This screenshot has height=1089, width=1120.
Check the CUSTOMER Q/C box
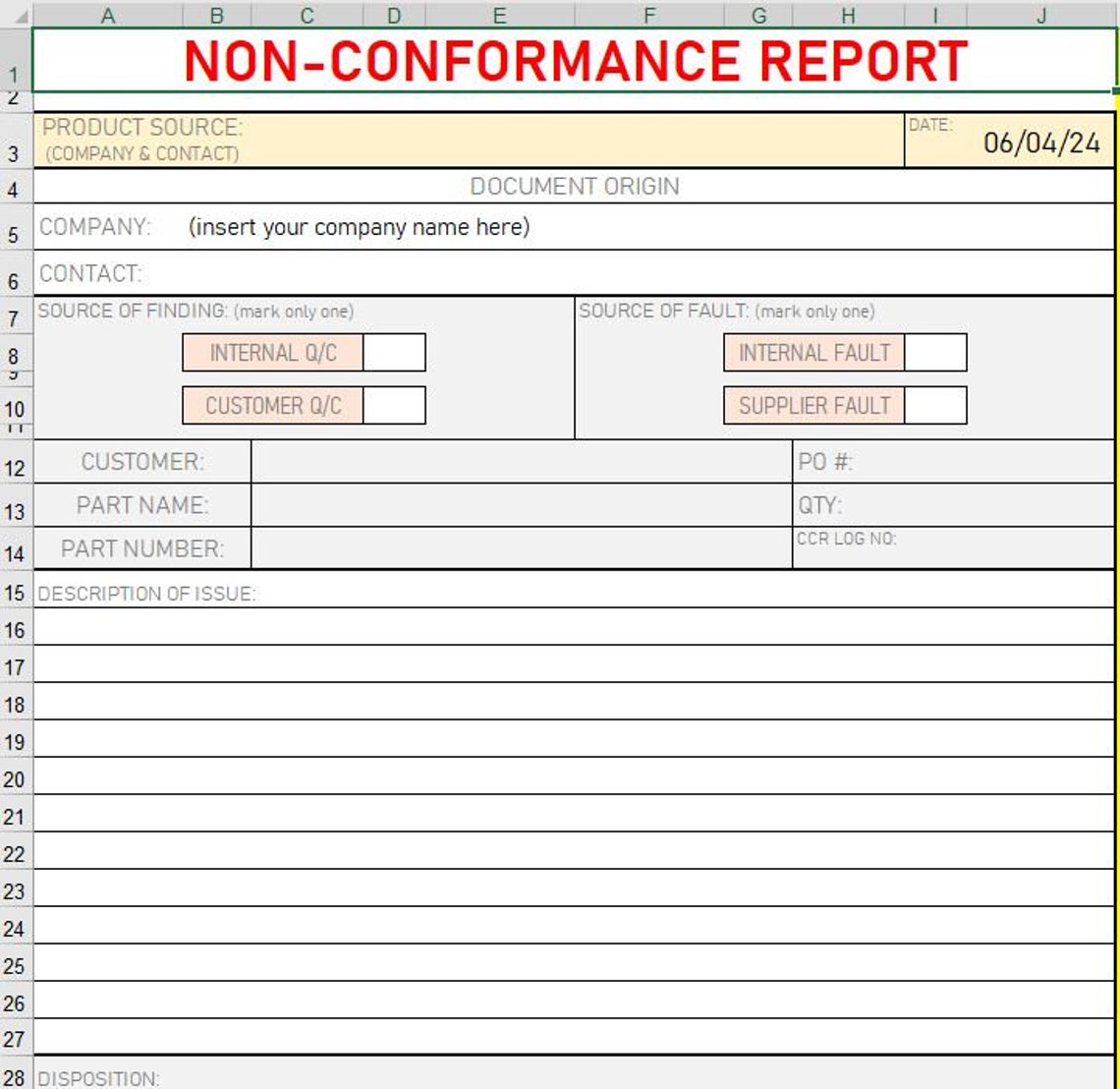392,403
